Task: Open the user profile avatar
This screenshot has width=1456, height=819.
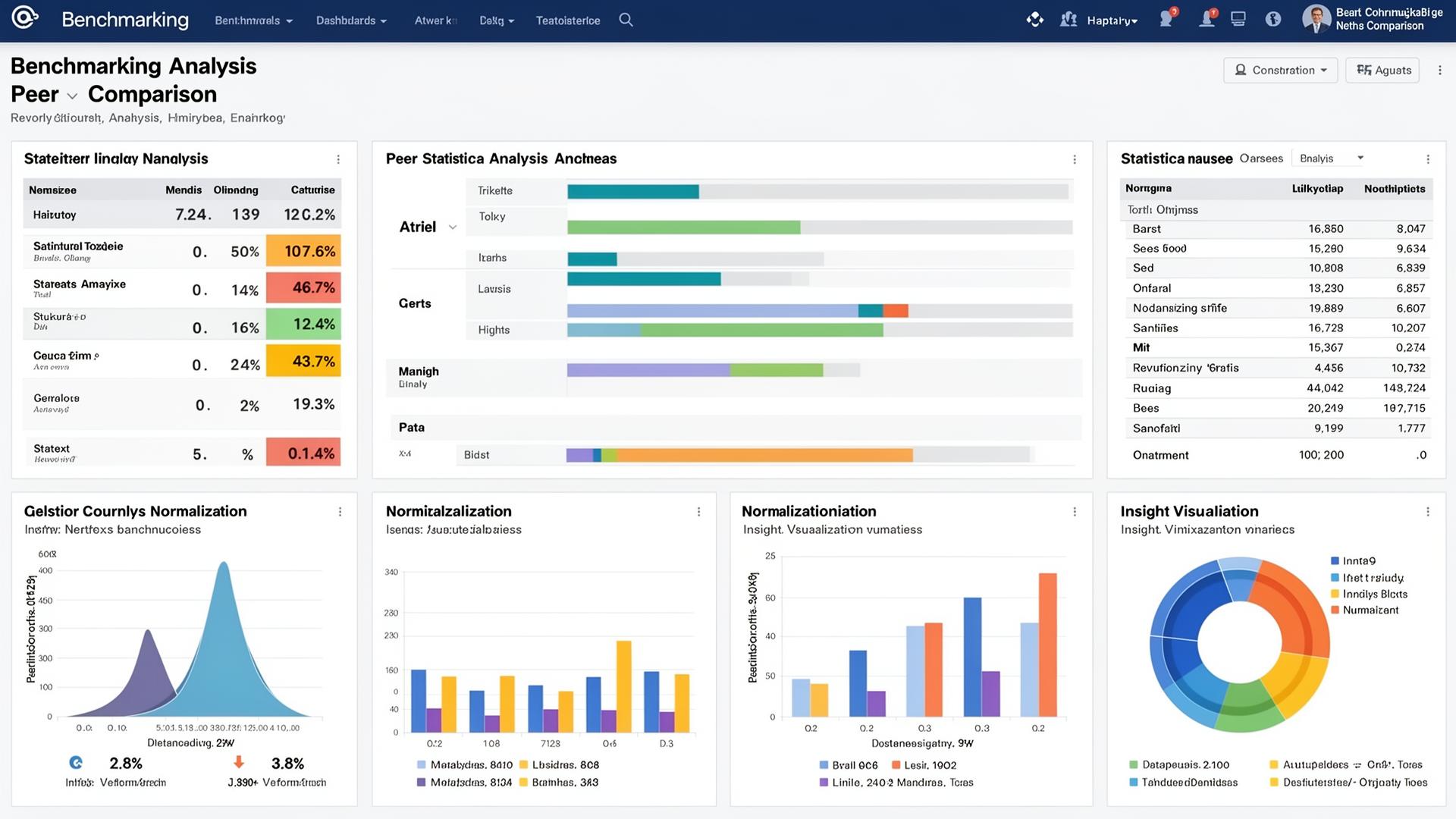Action: point(1316,20)
